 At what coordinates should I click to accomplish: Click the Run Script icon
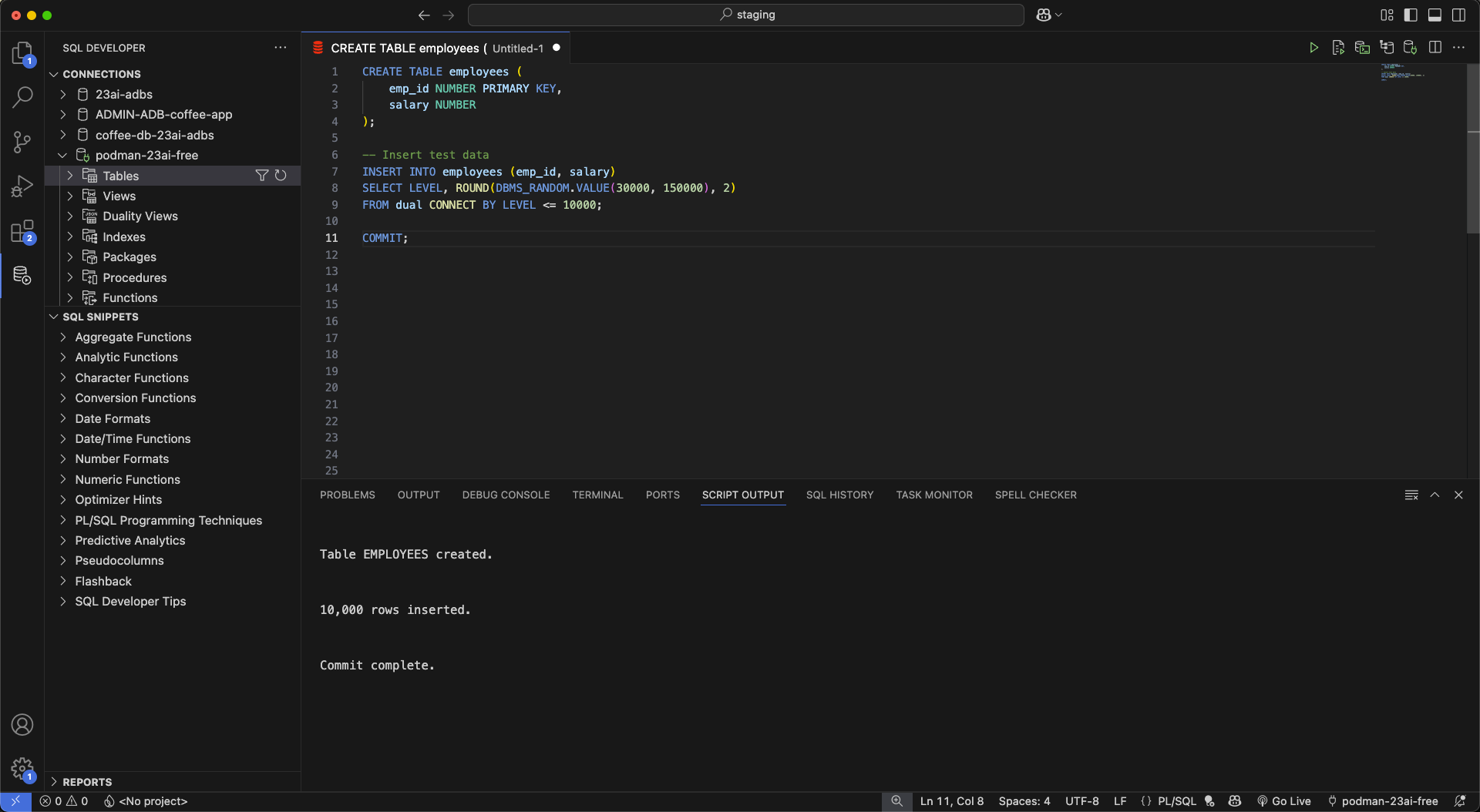[x=1338, y=48]
